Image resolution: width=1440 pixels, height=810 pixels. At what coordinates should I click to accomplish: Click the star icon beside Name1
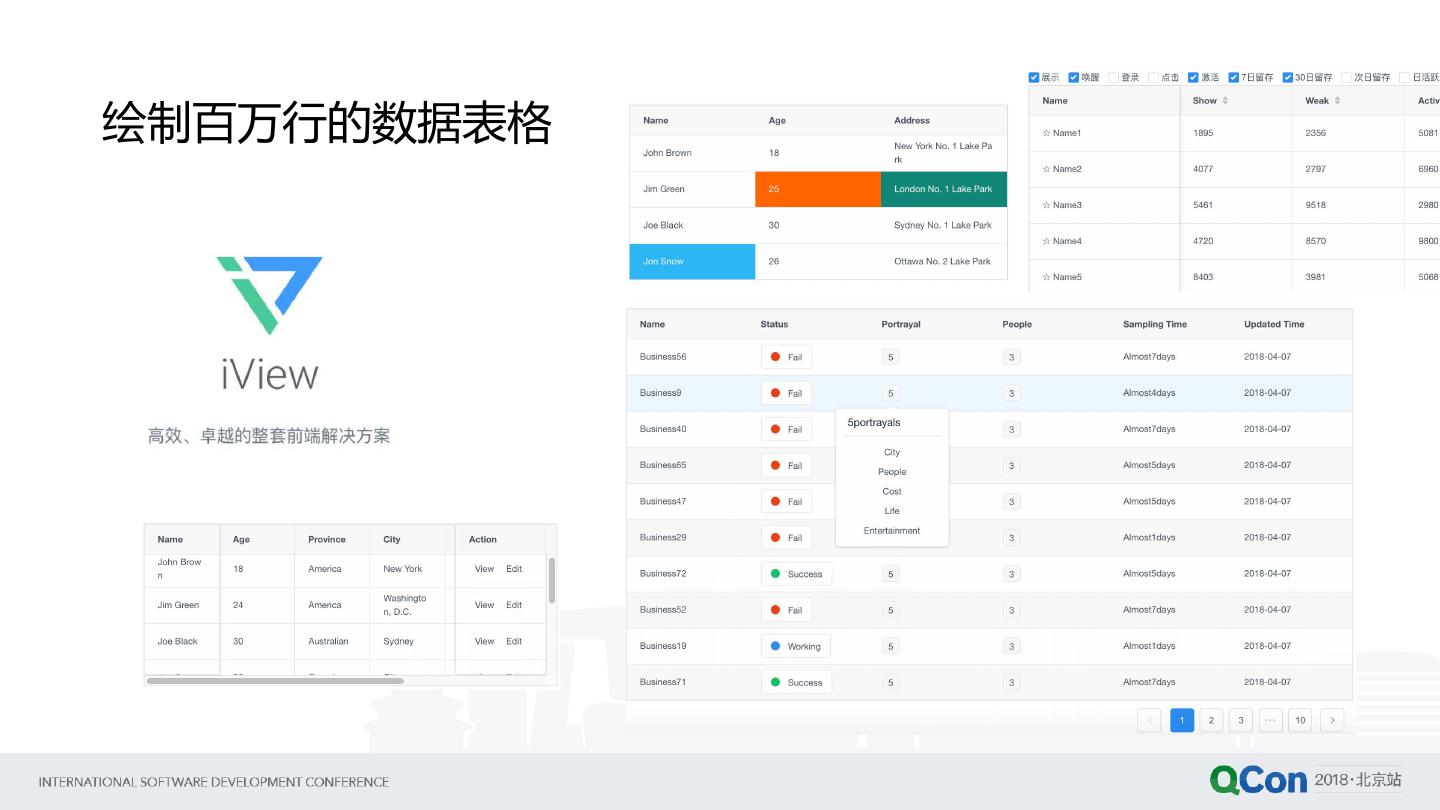click(1047, 133)
